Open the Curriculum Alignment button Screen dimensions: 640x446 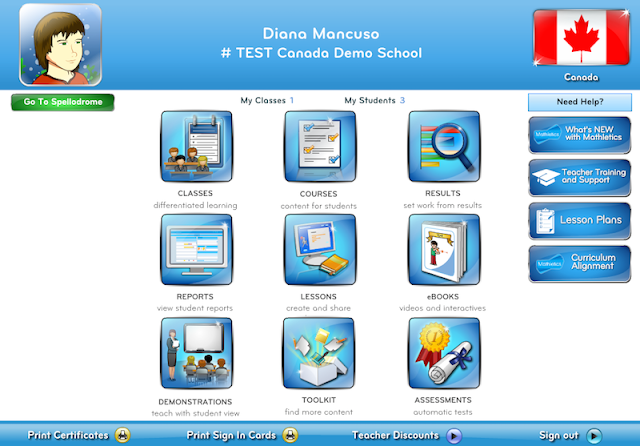tap(580, 263)
